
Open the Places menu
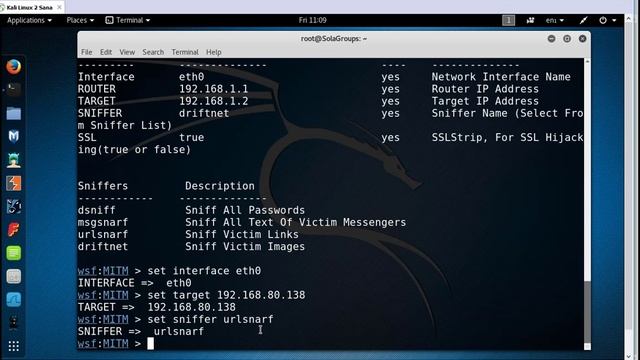[x=80, y=20]
